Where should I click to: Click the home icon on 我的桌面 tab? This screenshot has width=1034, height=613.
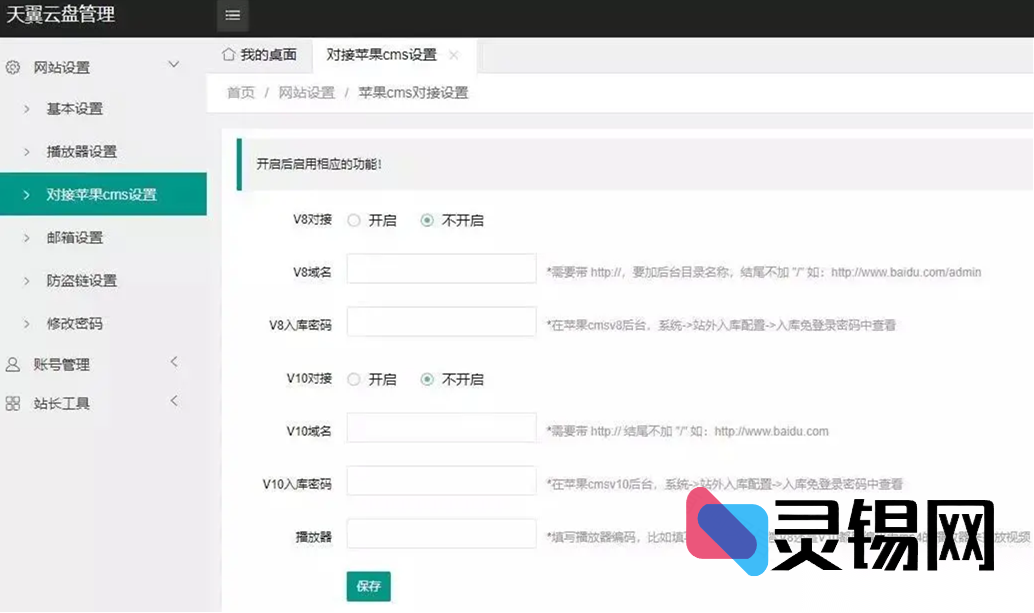[229, 56]
